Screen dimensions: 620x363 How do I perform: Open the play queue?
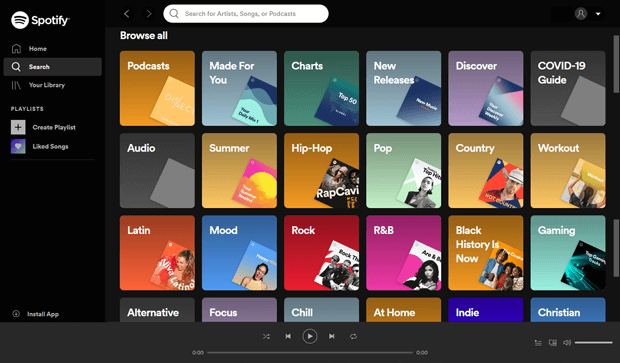tap(538, 343)
